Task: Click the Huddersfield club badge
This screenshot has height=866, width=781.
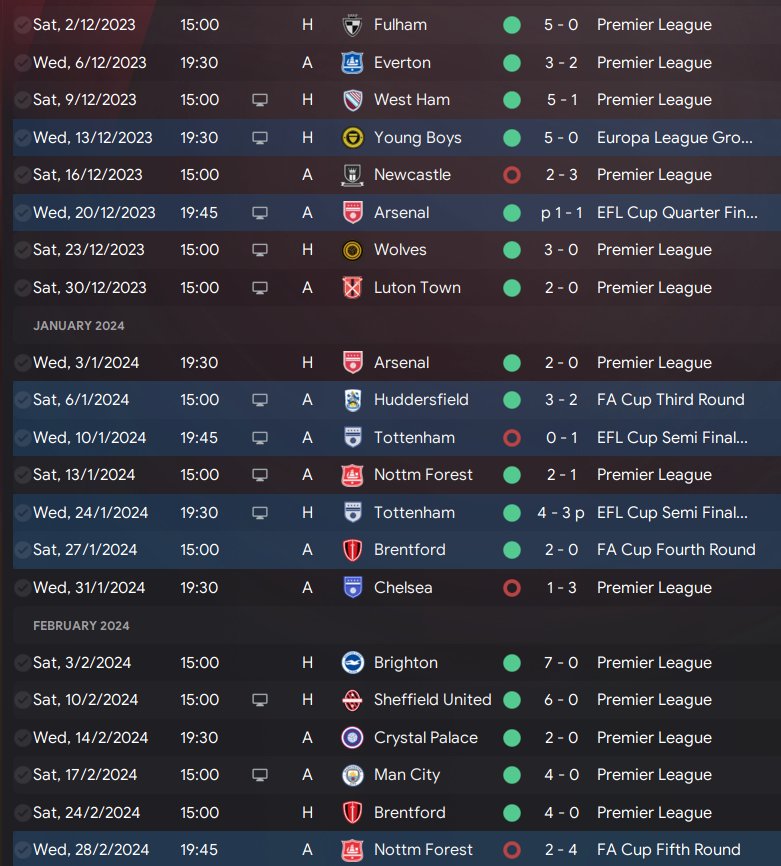Action: 351,400
